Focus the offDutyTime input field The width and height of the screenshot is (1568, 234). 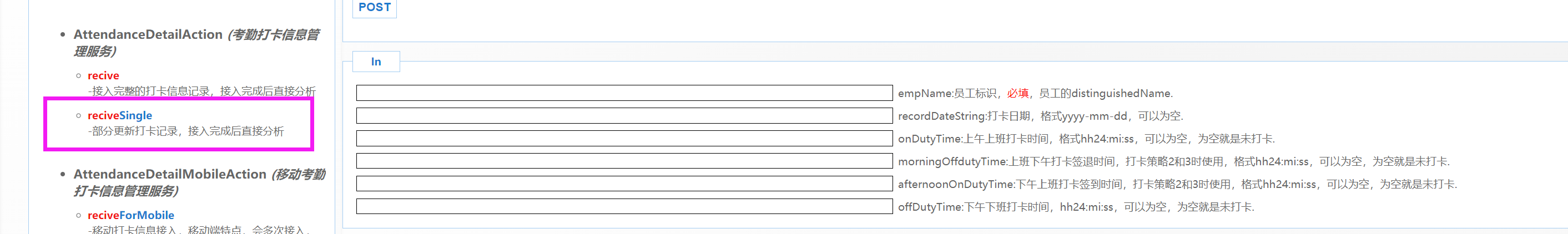[624, 207]
